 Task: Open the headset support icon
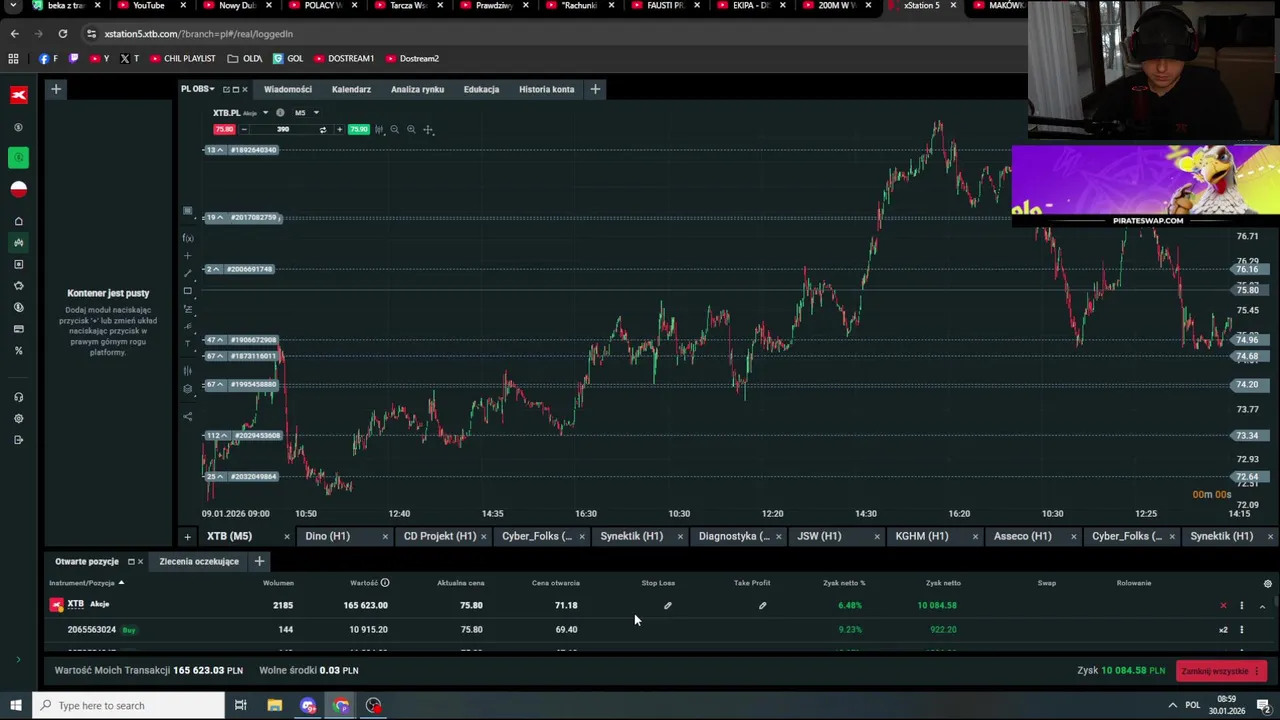pos(18,397)
